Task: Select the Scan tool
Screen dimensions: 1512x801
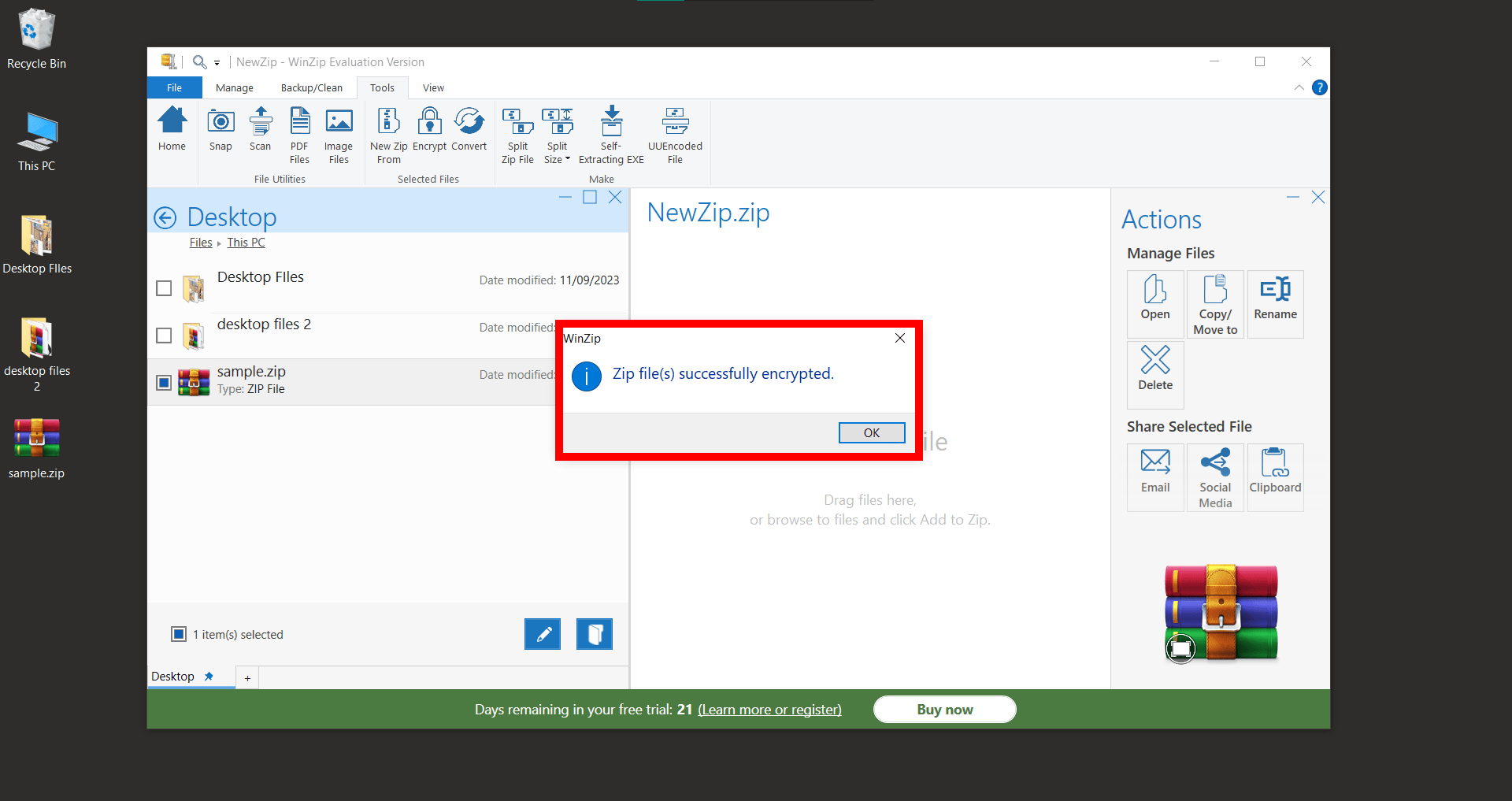Action: [x=260, y=130]
